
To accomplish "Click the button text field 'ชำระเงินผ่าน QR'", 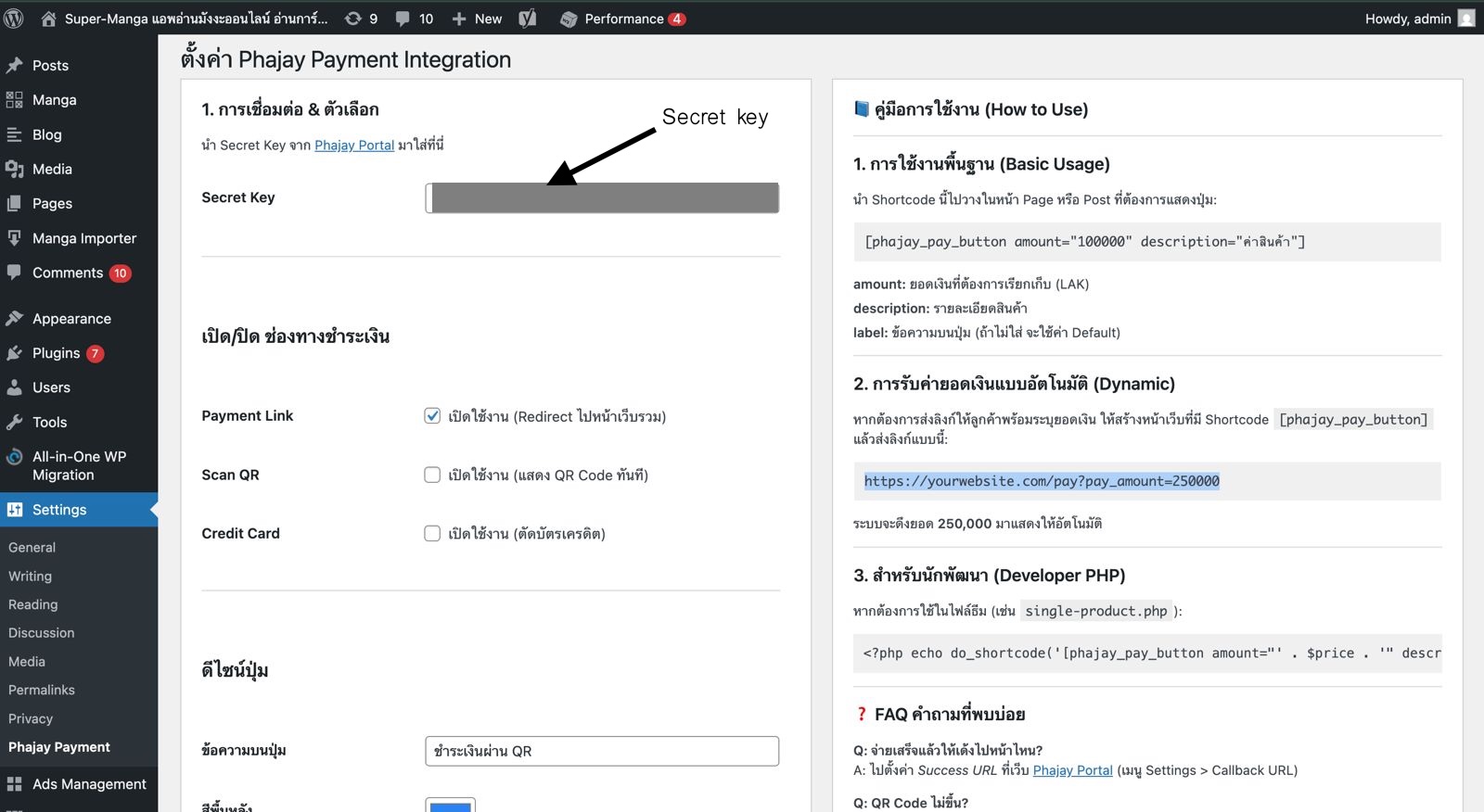I will [x=602, y=751].
